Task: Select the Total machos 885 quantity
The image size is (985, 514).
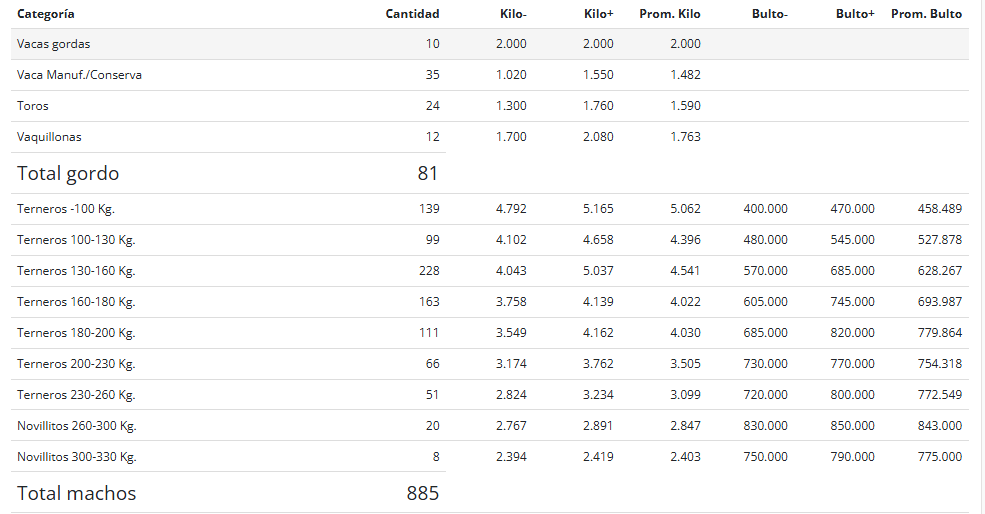Action: point(423,493)
